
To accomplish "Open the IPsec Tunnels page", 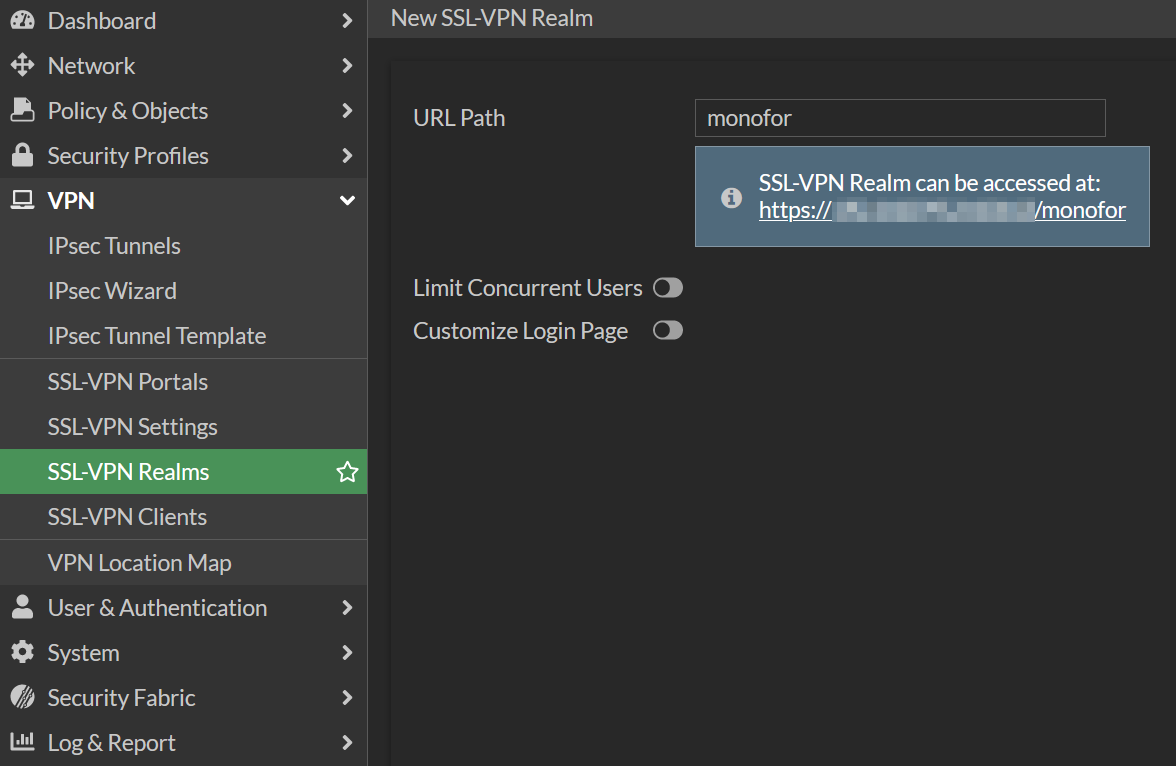I will coord(114,246).
